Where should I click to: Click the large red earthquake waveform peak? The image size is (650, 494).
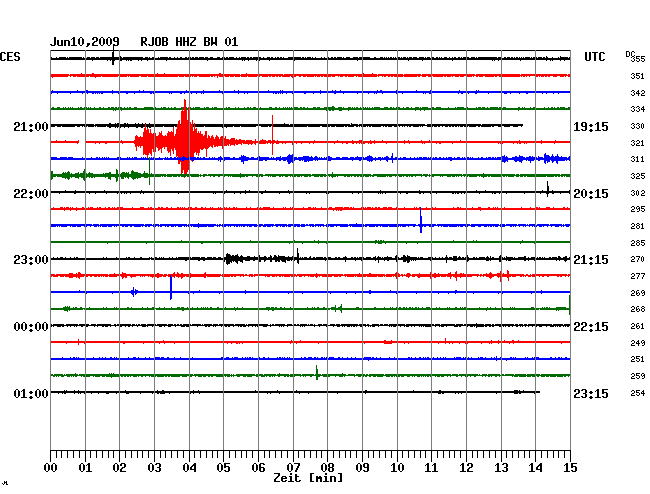pos(184,137)
